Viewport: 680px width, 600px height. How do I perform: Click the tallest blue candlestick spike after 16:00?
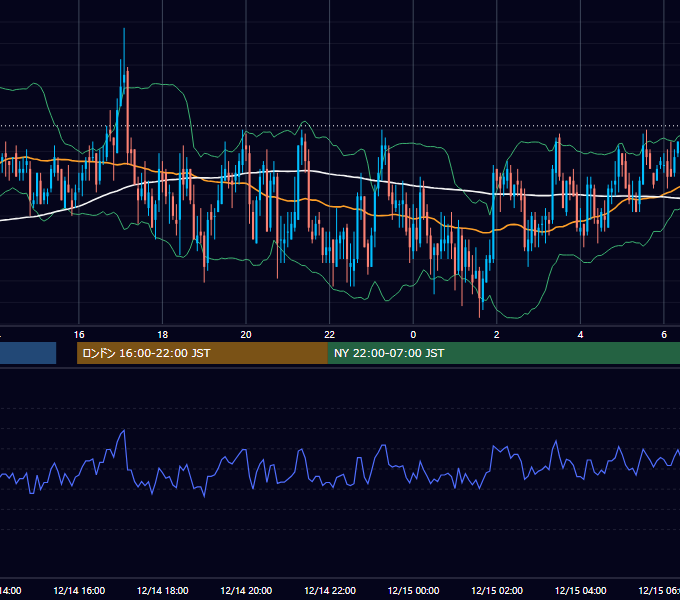(x=124, y=61)
